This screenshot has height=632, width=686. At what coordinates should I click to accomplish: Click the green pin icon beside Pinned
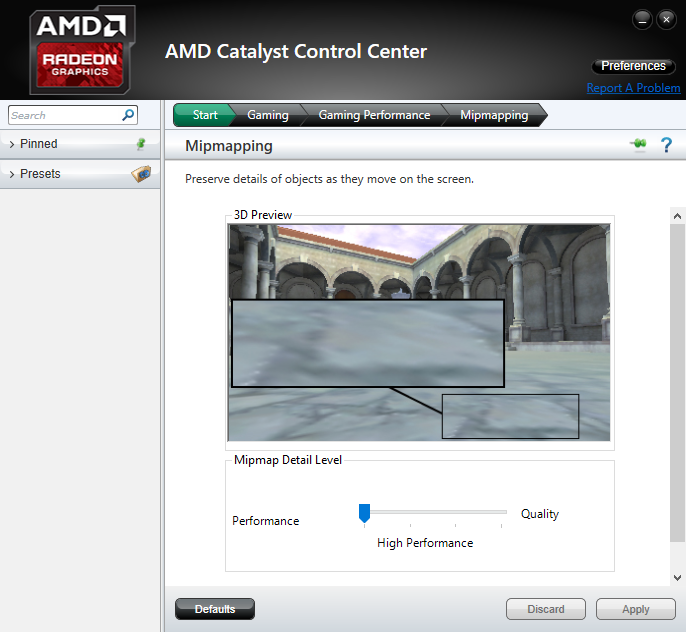point(141,143)
